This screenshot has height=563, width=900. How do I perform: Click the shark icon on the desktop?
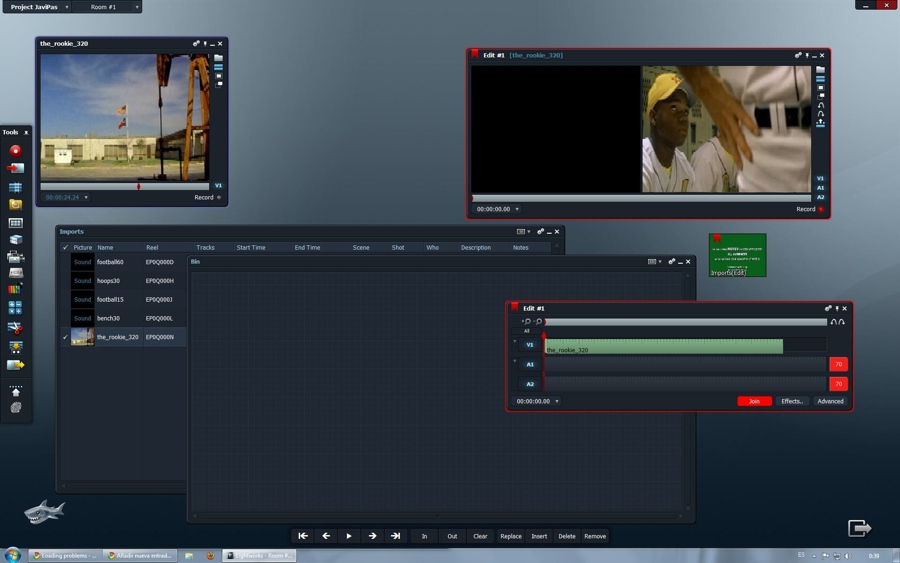(45, 512)
